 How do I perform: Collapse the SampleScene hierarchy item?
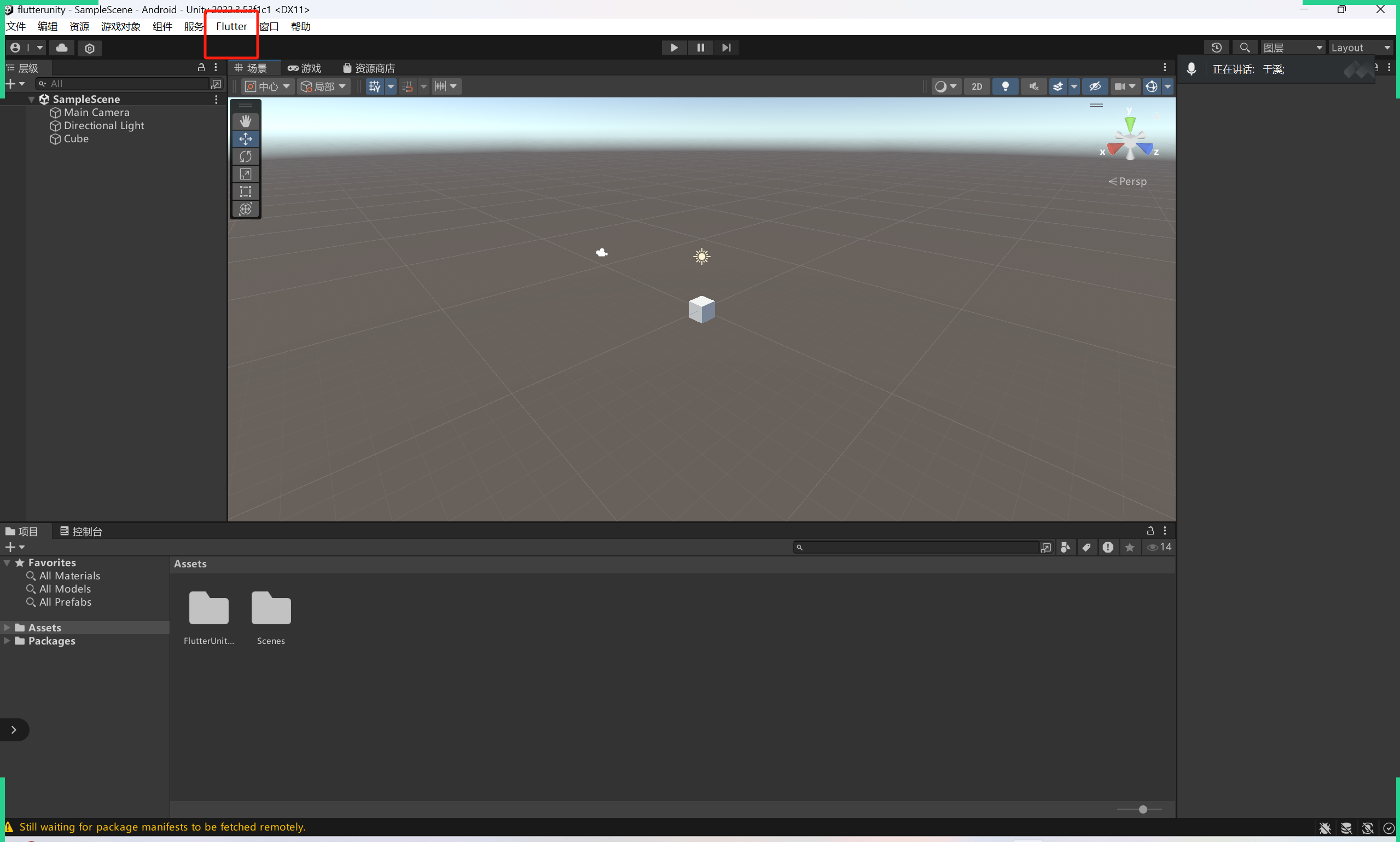pos(31,98)
